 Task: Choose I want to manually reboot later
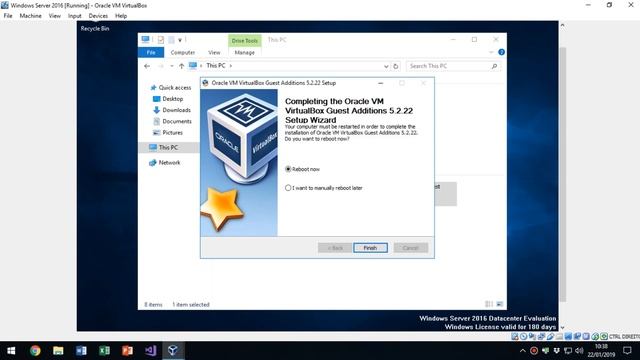point(288,188)
